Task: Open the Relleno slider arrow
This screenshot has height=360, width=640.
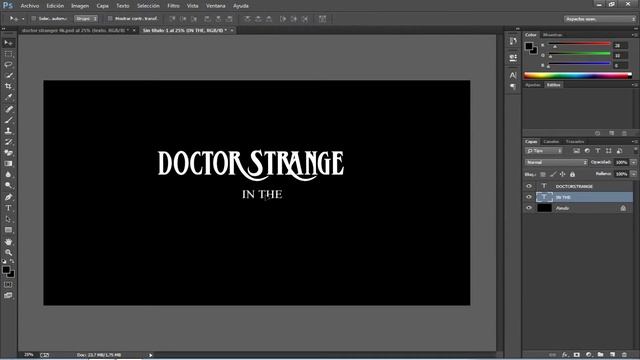Action: (633, 174)
